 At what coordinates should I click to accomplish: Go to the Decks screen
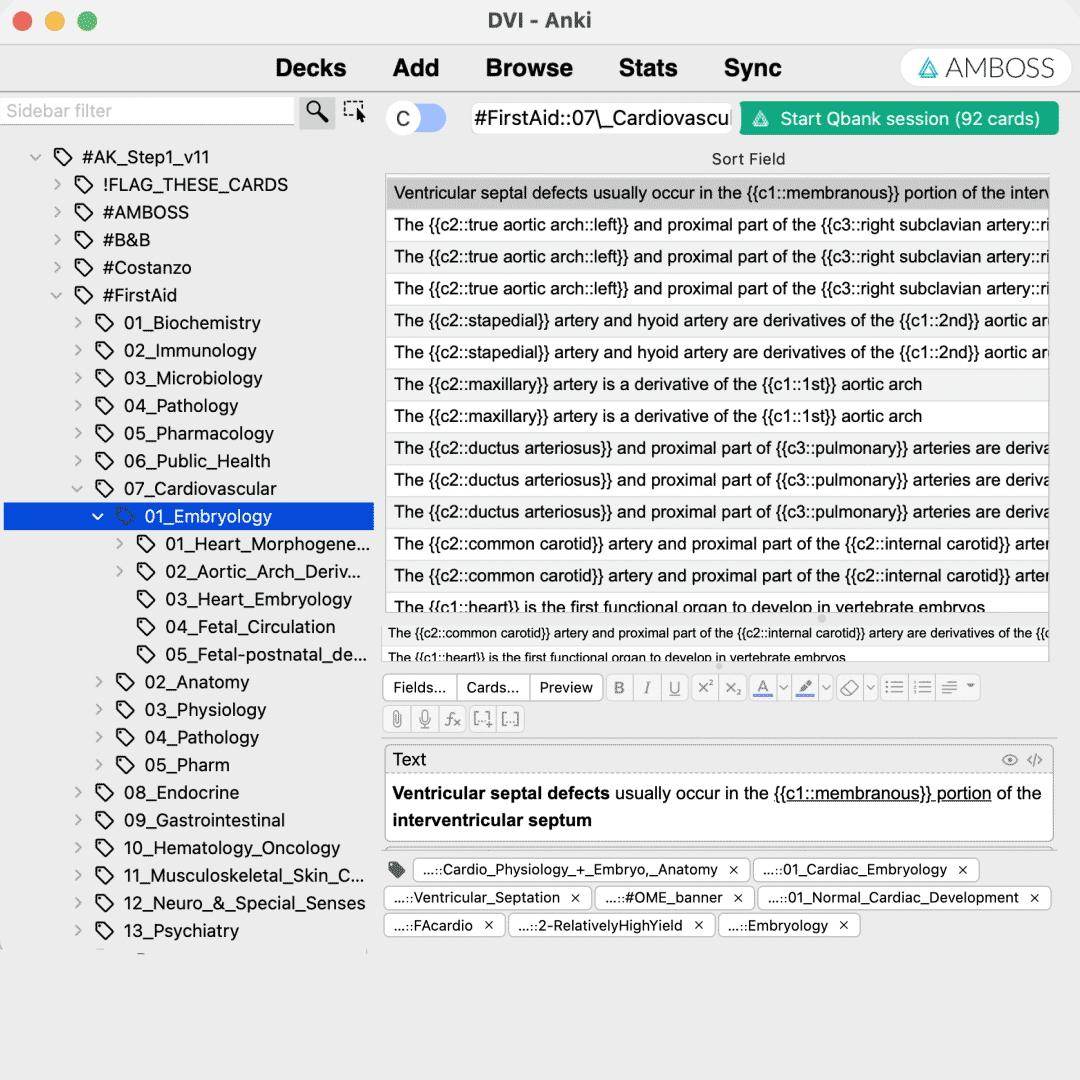(x=311, y=68)
